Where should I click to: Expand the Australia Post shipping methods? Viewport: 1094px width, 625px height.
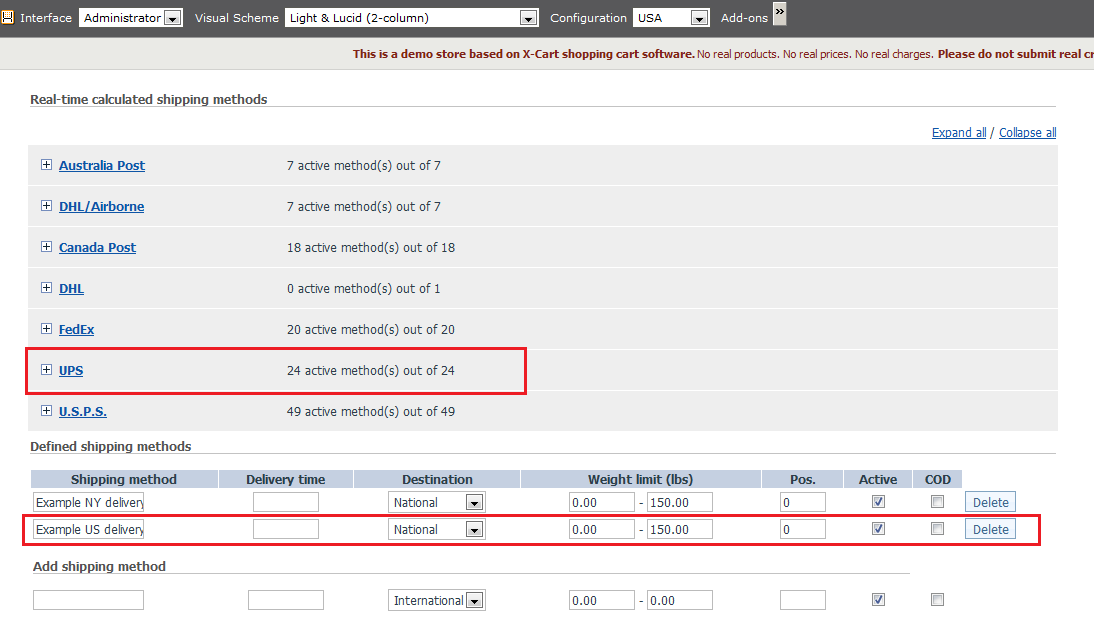[46, 165]
